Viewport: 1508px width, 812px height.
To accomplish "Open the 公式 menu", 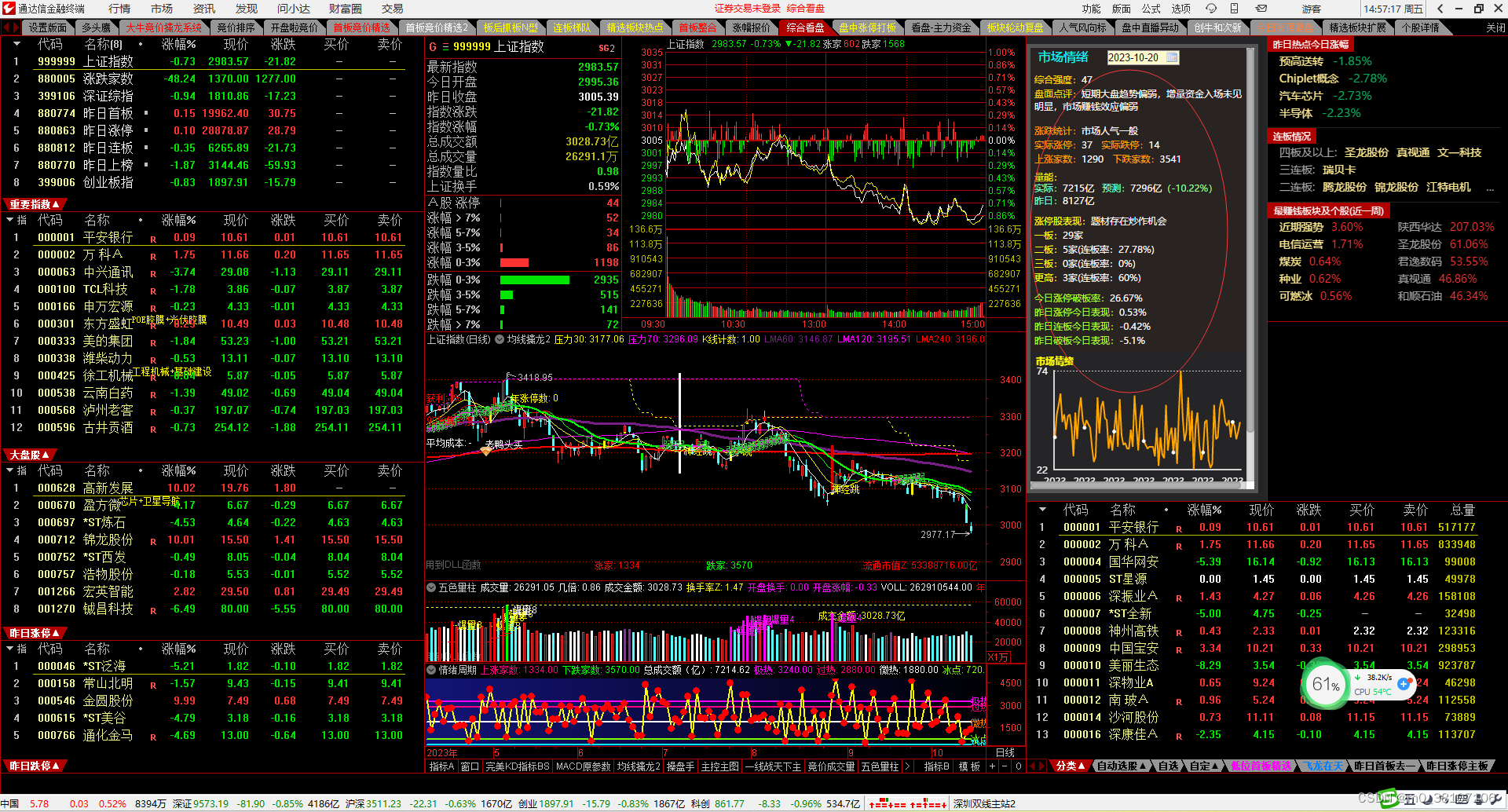I will 1151,9.
